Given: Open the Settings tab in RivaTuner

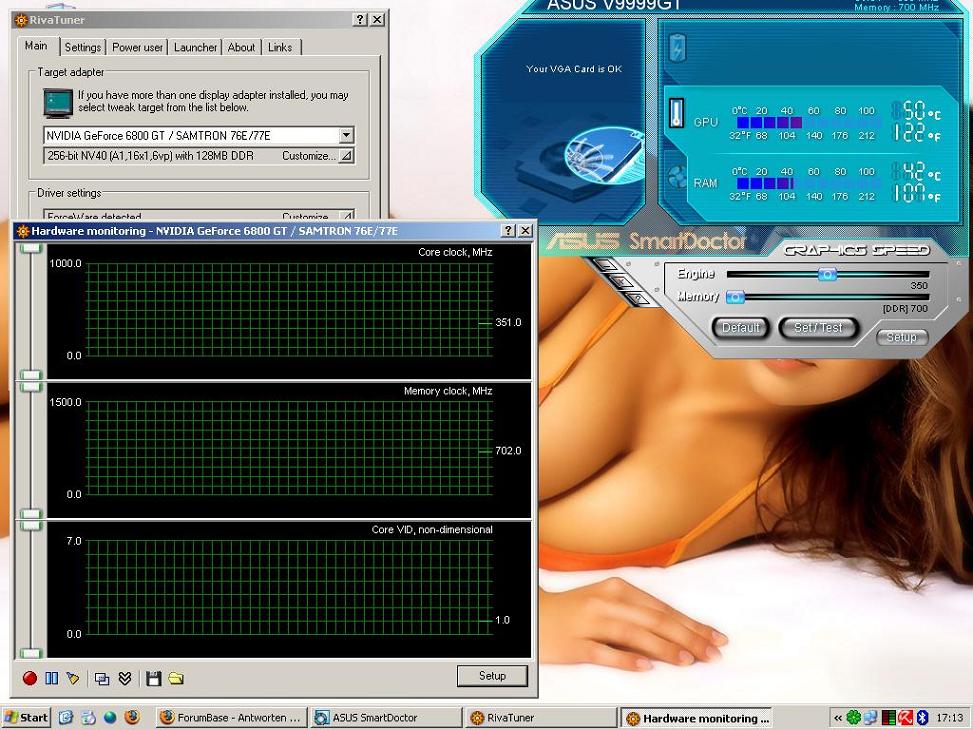Looking at the screenshot, I should click(83, 47).
